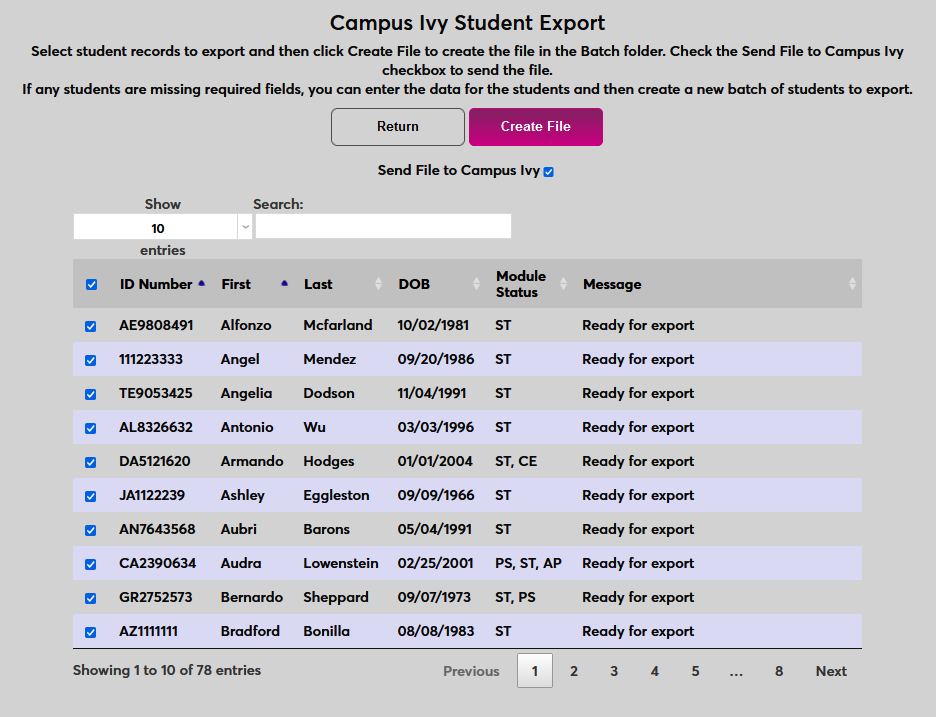Uncheck Audra Lowenstein's record

[x=91, y=563]
